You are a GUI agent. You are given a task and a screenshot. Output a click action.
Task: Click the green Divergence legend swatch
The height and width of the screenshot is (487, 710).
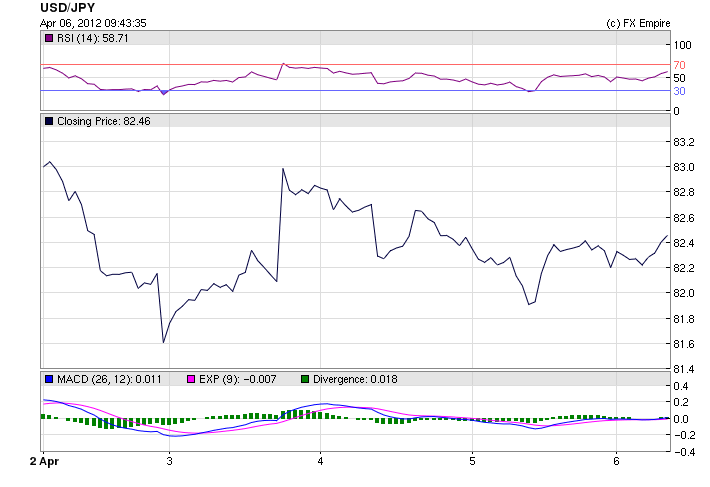(306, 379)
